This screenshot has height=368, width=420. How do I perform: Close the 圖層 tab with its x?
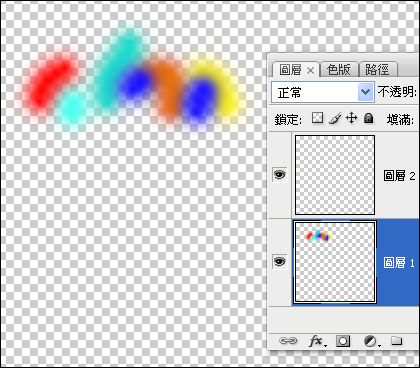point(310,71)
